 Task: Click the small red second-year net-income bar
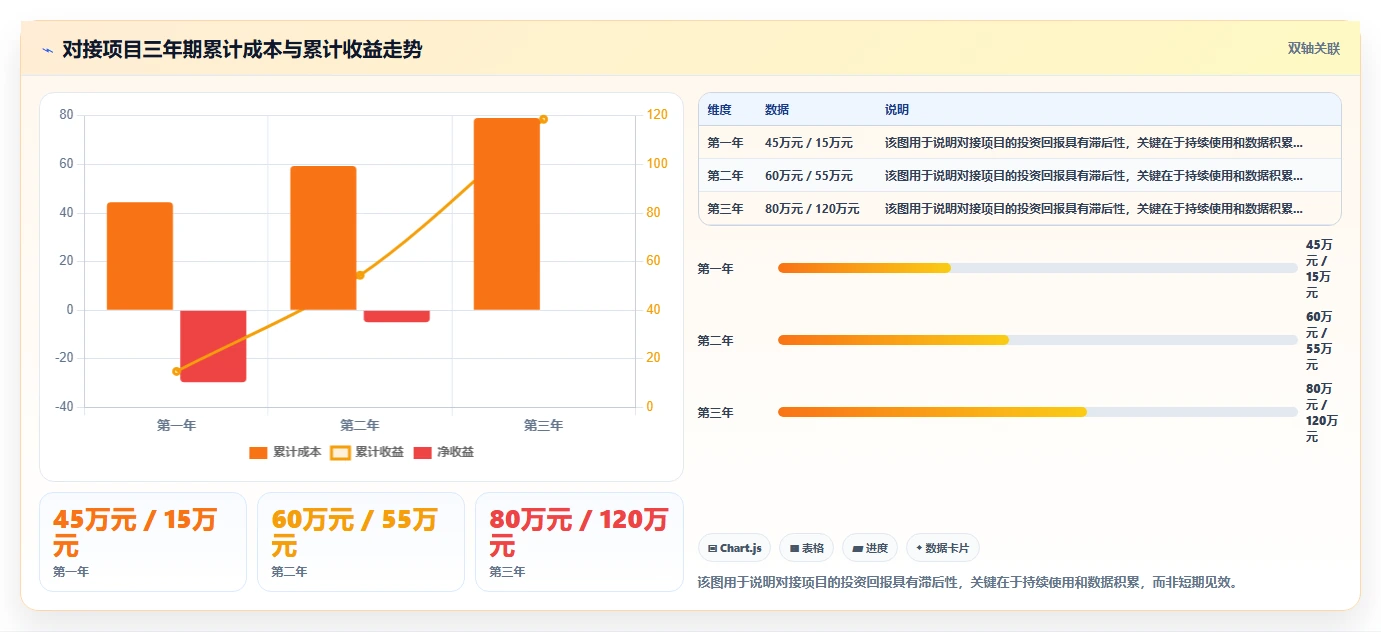click(397, 316)
